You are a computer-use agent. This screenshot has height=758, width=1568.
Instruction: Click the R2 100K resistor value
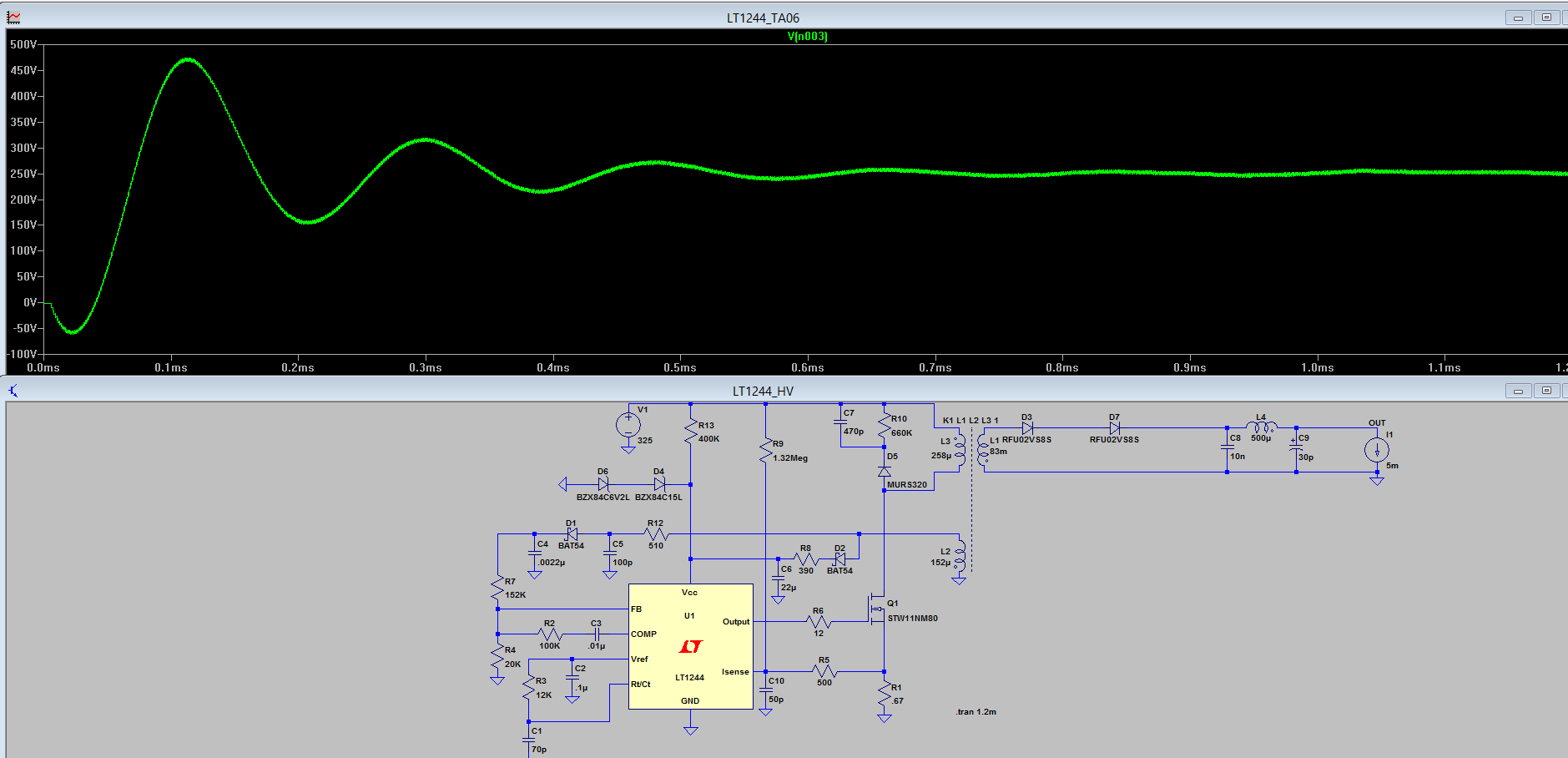[549, 645]
